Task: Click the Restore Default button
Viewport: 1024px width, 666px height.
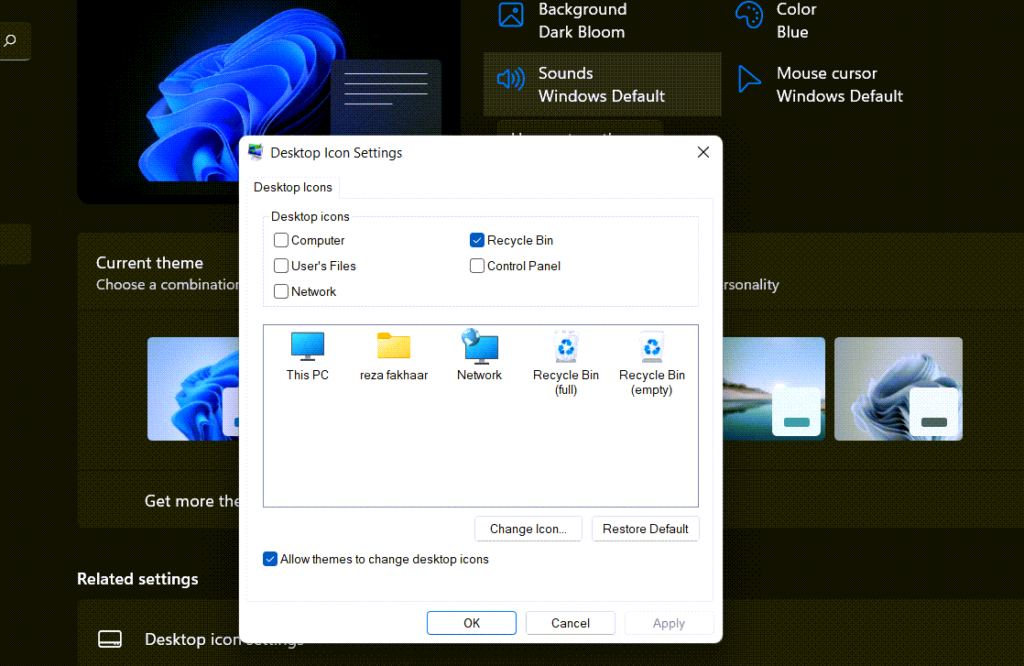Action: [x=645, y=529]
